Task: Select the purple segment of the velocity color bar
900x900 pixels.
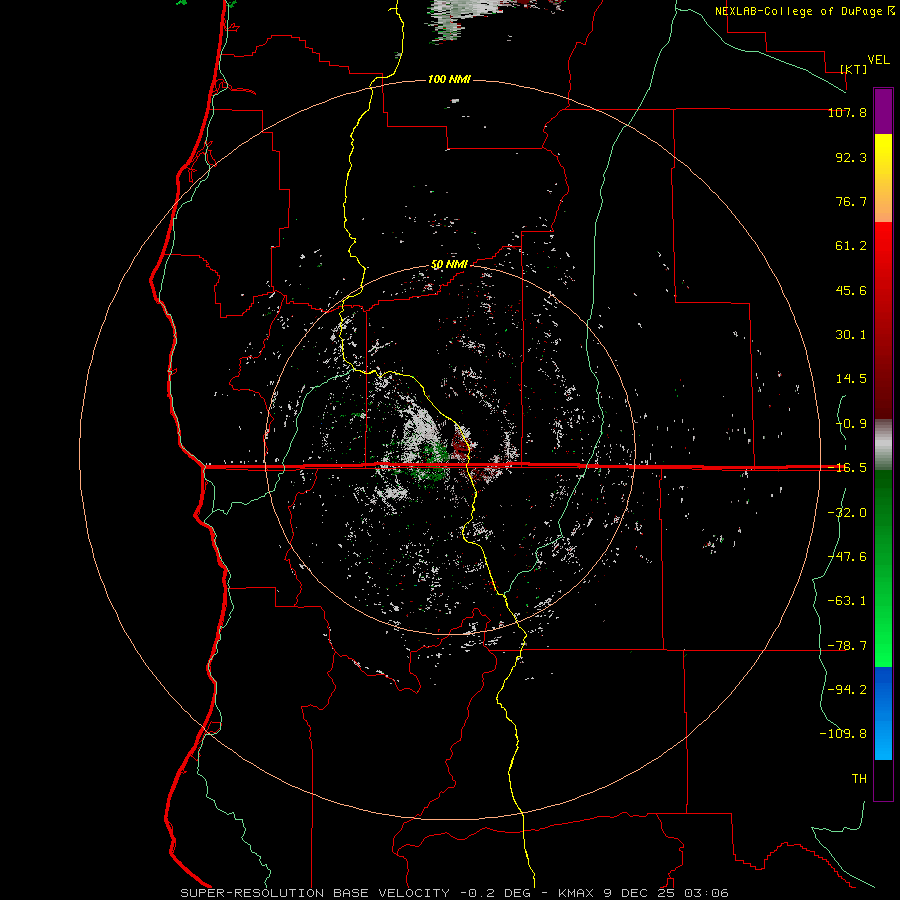Action: (883, 111)
